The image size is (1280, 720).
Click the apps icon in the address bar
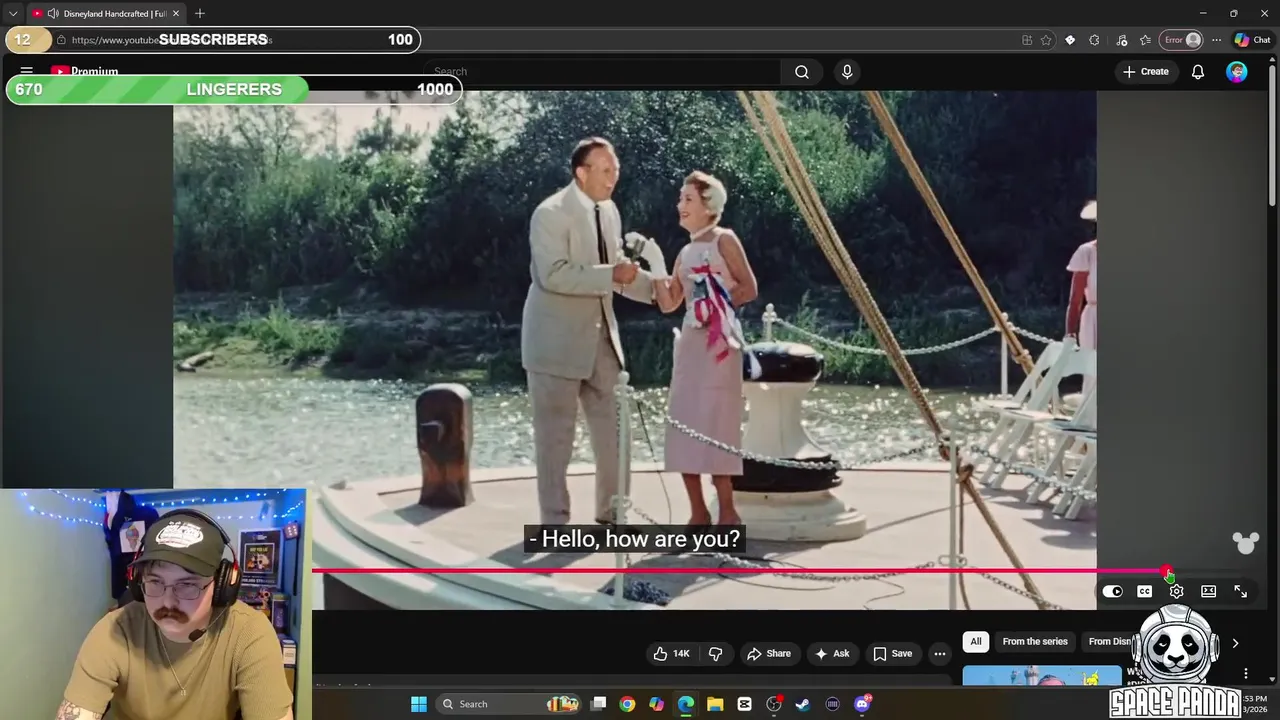1027,40
